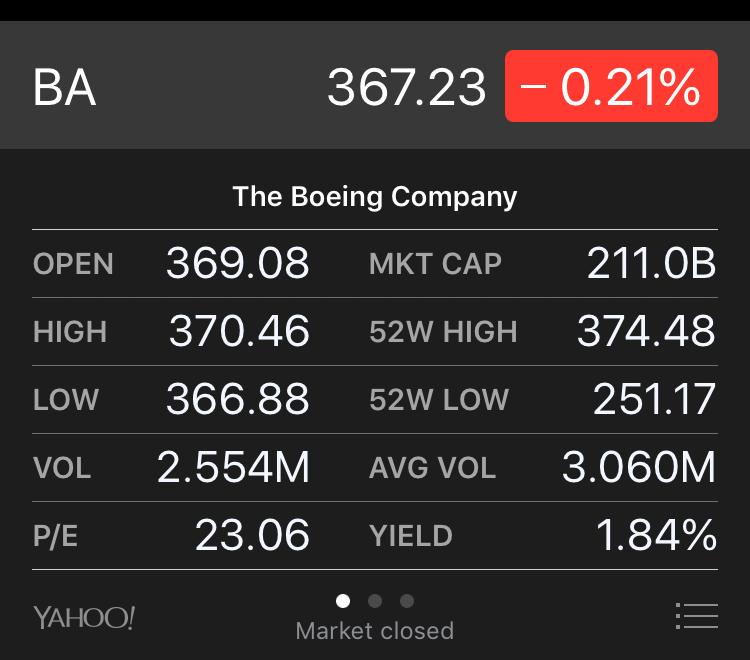Select the BA ticker symbol row

pos(375,85)
